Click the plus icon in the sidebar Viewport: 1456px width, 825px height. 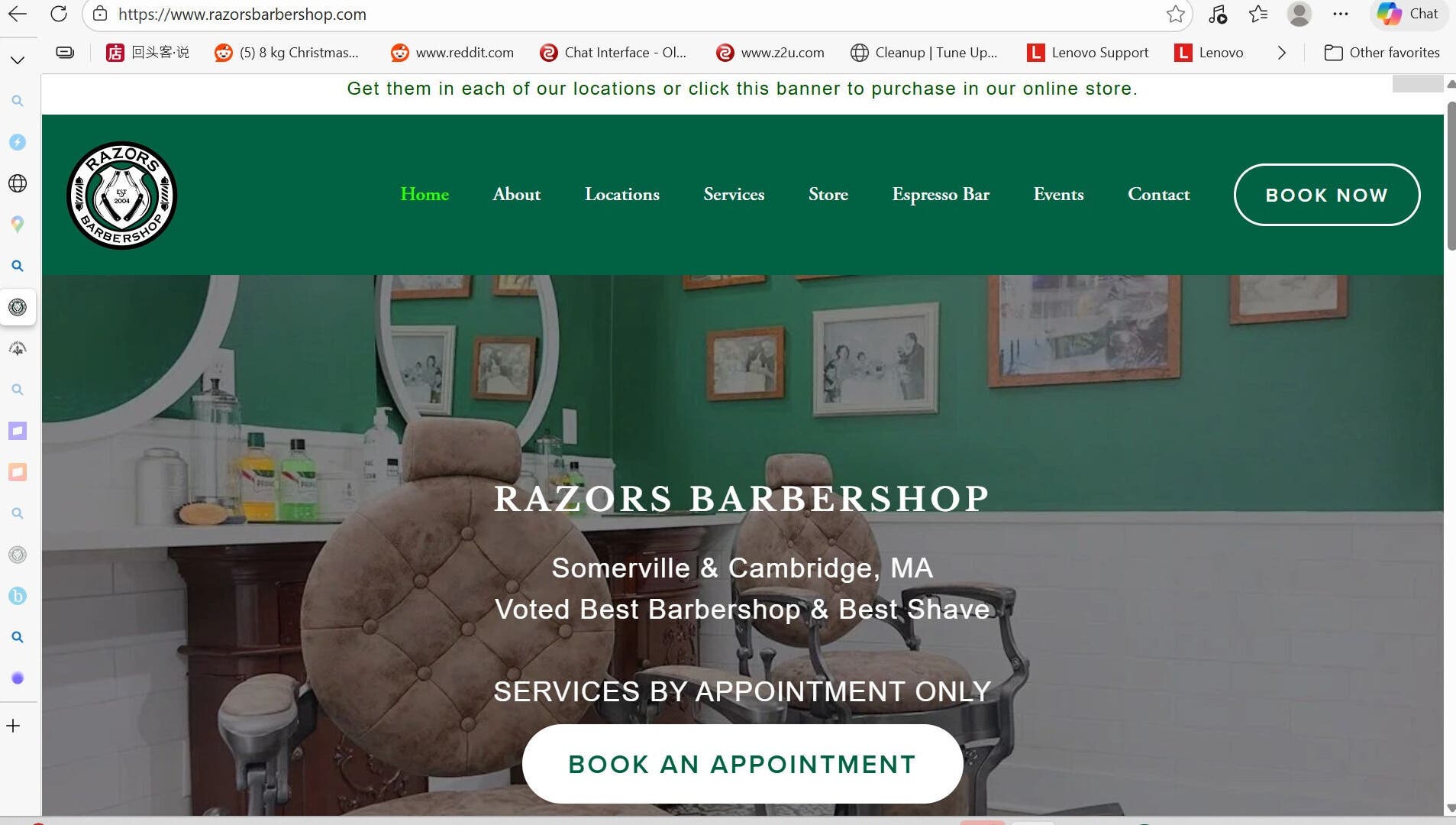point(14,726)
